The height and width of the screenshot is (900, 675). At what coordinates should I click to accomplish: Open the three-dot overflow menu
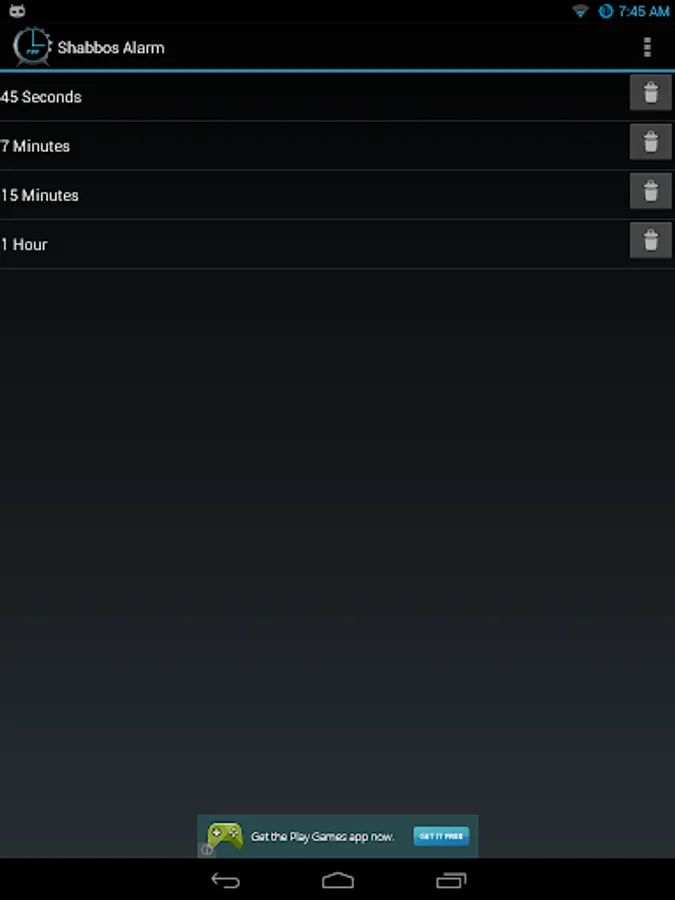click(x=647, y=48)
